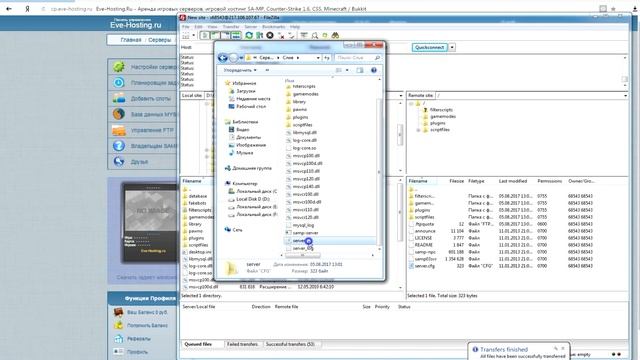Click refresh button beside Explorer address bar
This screenshot has height=360, width=640.
[327, 58]
